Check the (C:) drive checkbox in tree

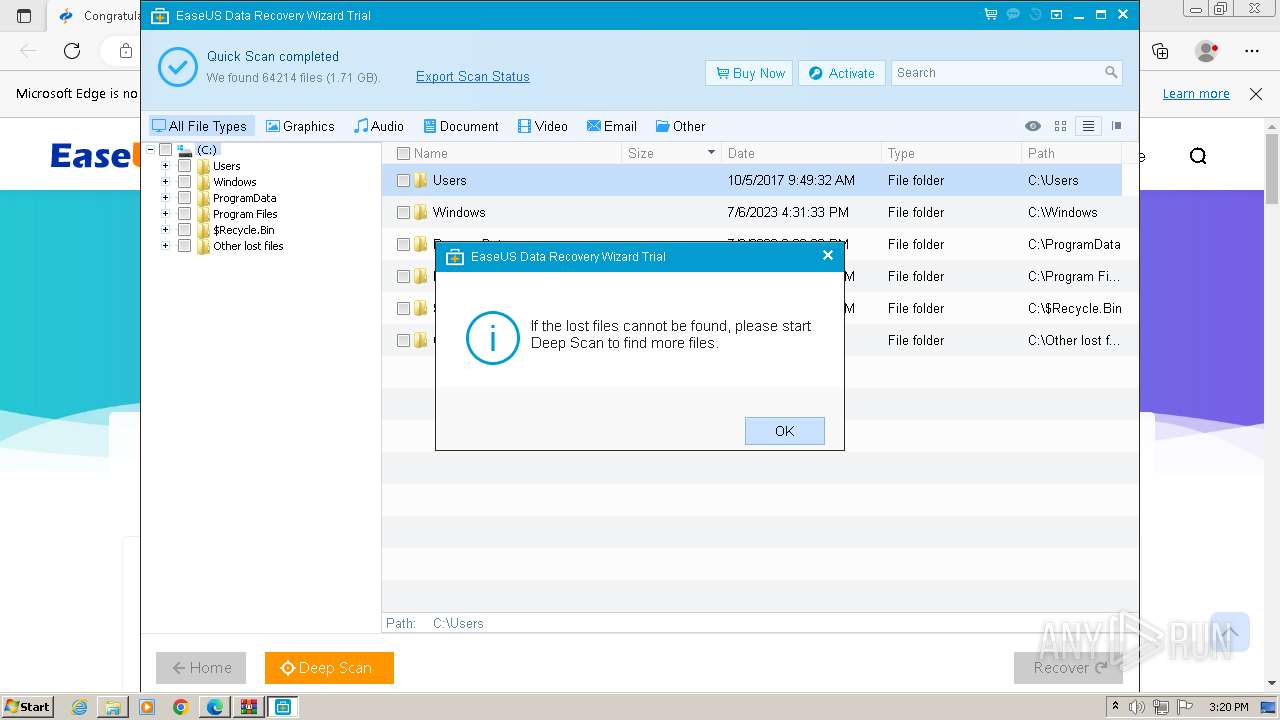[x=166, y=150]
